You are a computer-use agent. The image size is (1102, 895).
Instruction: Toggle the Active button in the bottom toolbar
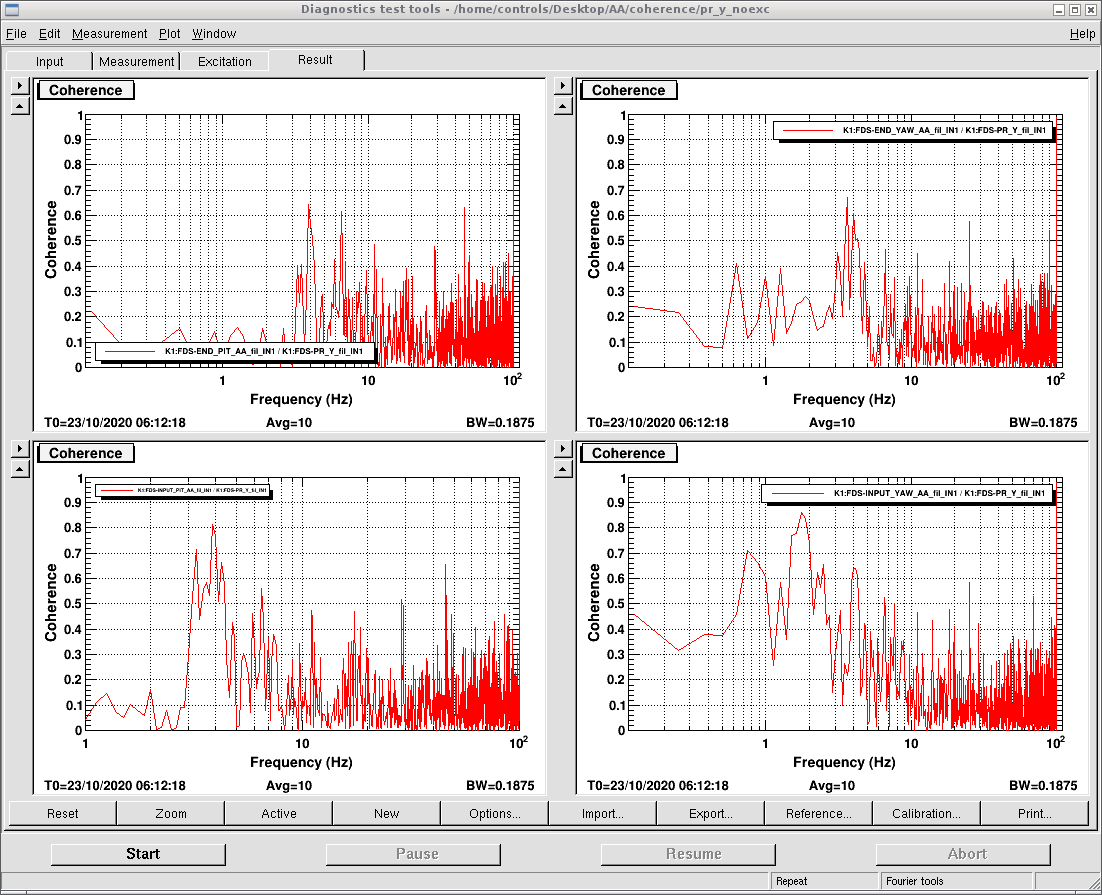point(278,813)
